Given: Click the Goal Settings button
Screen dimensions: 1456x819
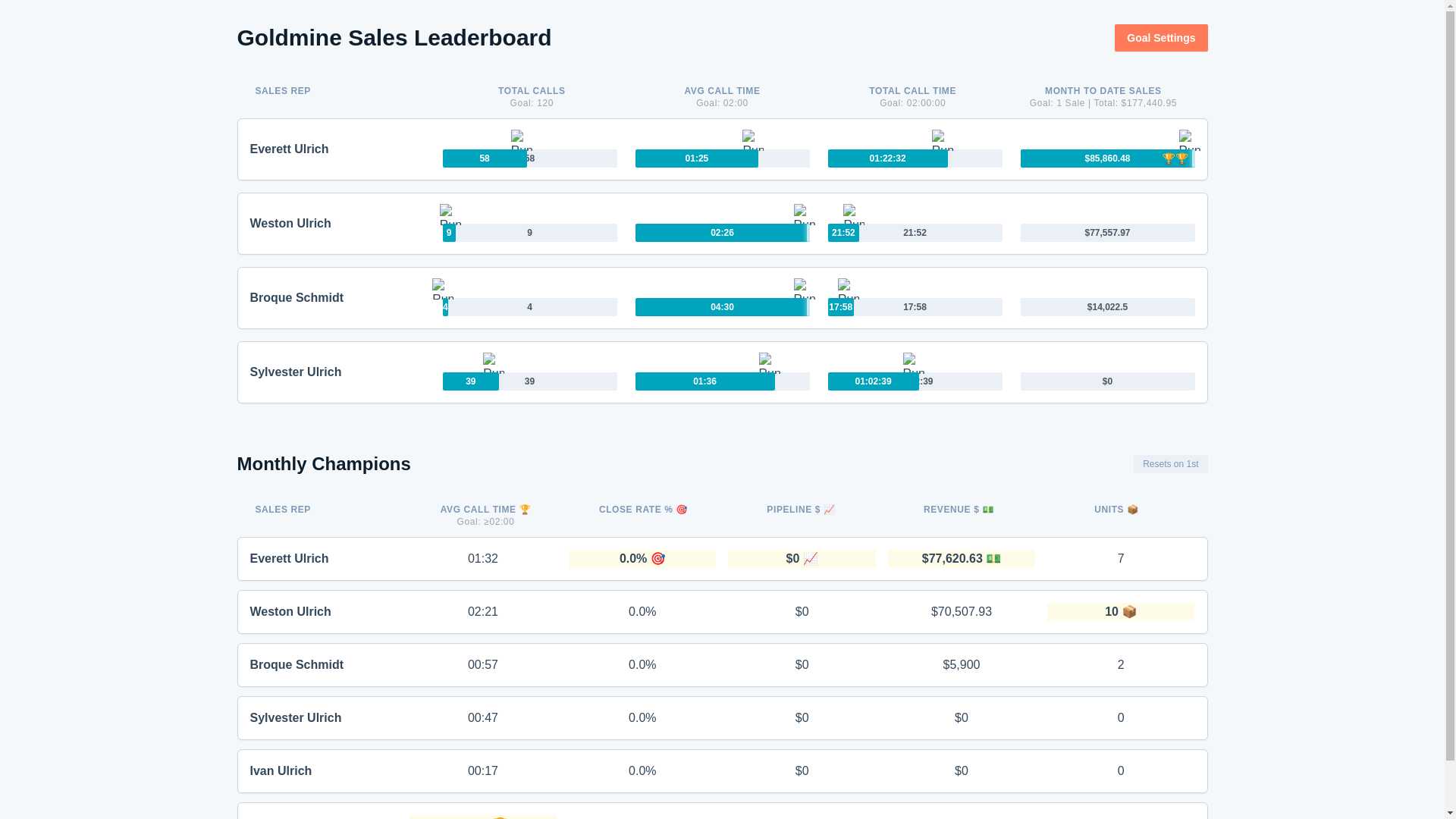Looking at the screenshot, I should pyautogui.click(x=1160, y=38).
